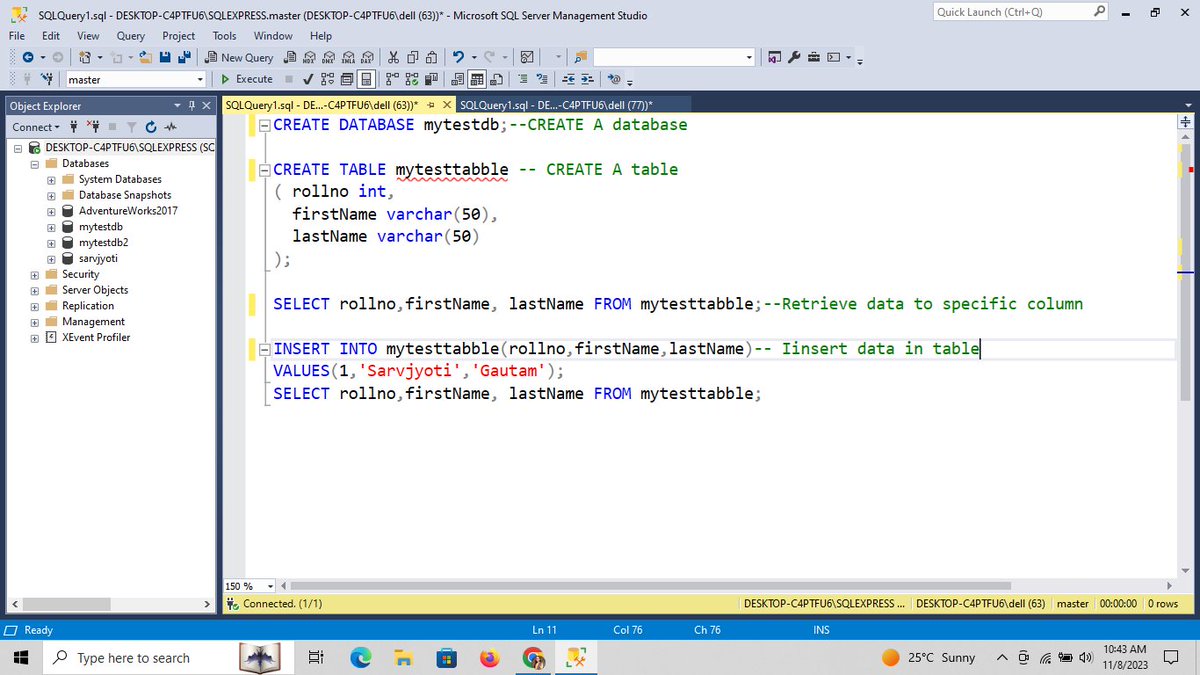Open the Connect dropdown in Object Explorer
The image size is (1200, 675).
(36, 127)
